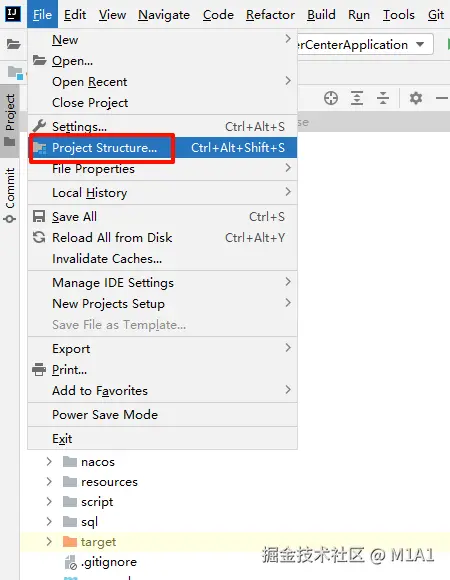Viewport: 450px width, 580px height.
Task: Select Close Project
Action: point(162,102)
